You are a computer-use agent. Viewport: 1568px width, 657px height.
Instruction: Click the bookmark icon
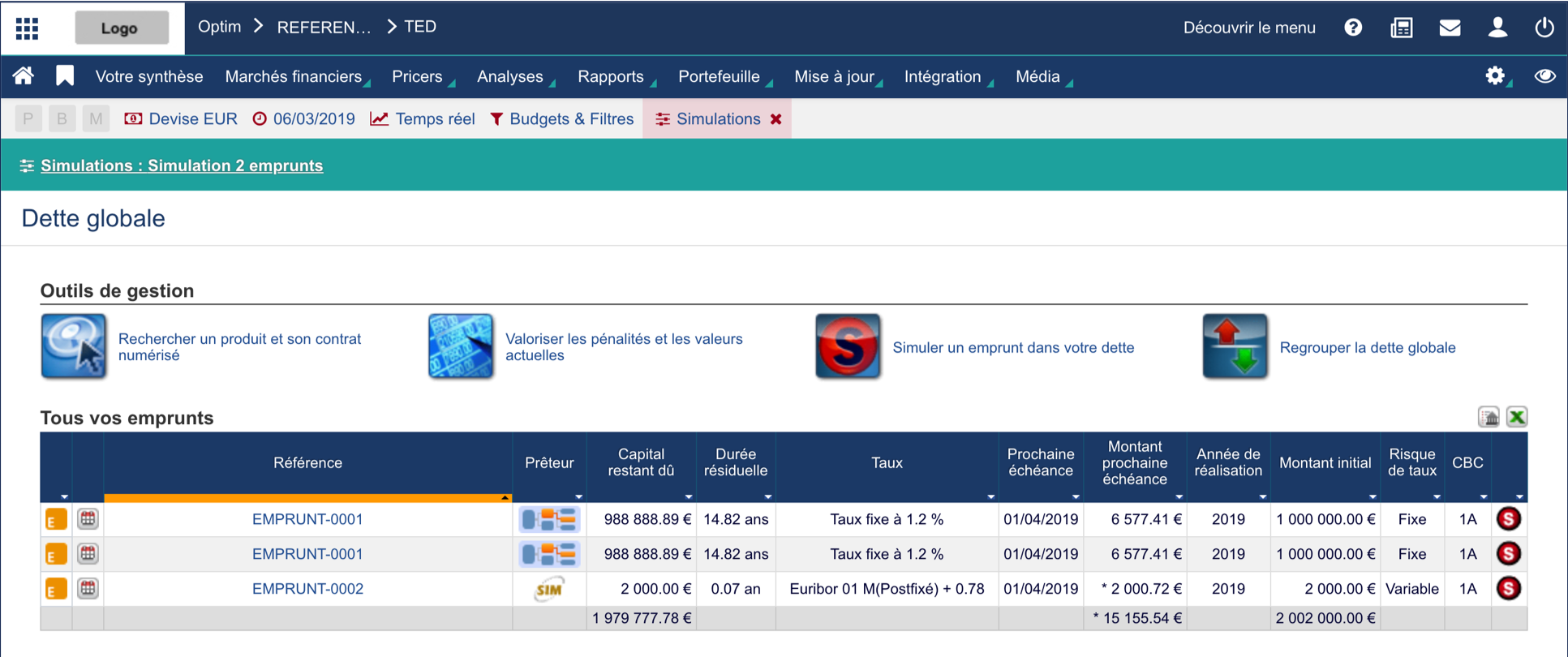click(x=65, y=76)
